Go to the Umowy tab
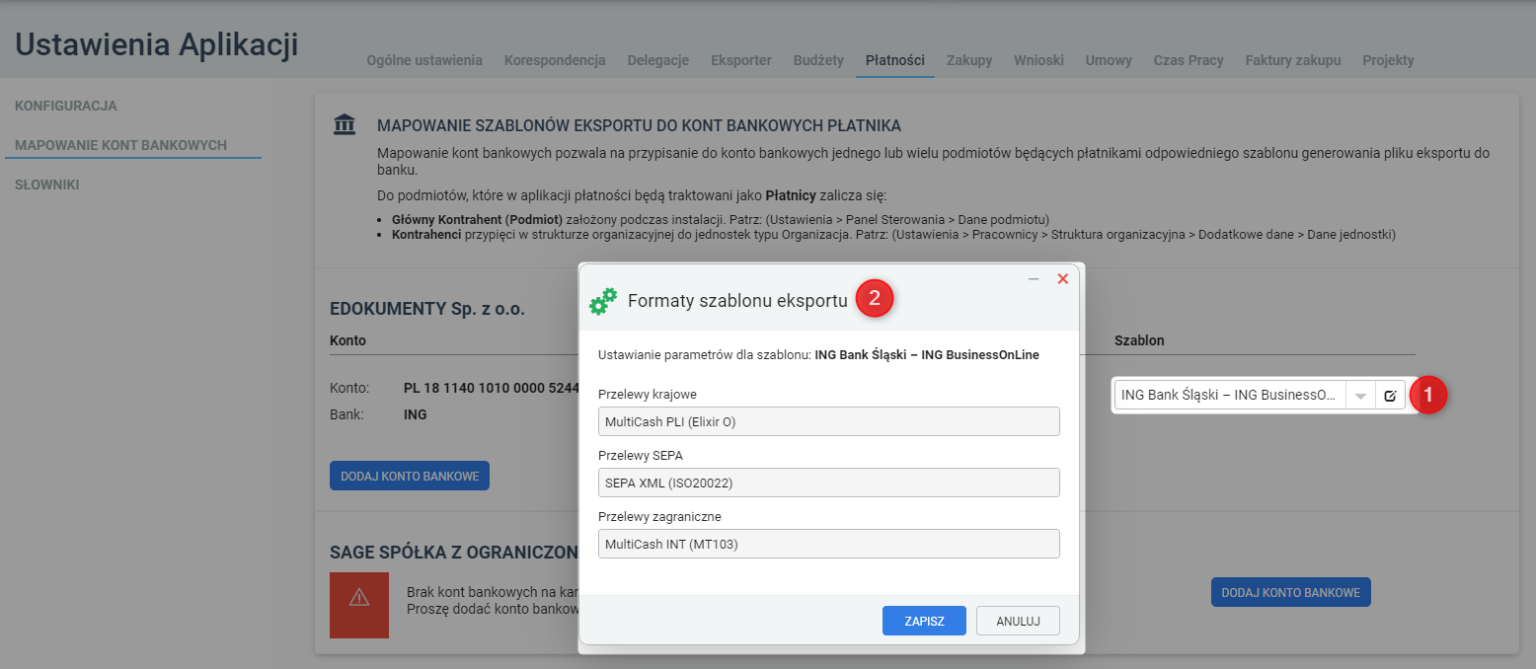Viewport: 1536px width, 669px height. point(1109,60)
